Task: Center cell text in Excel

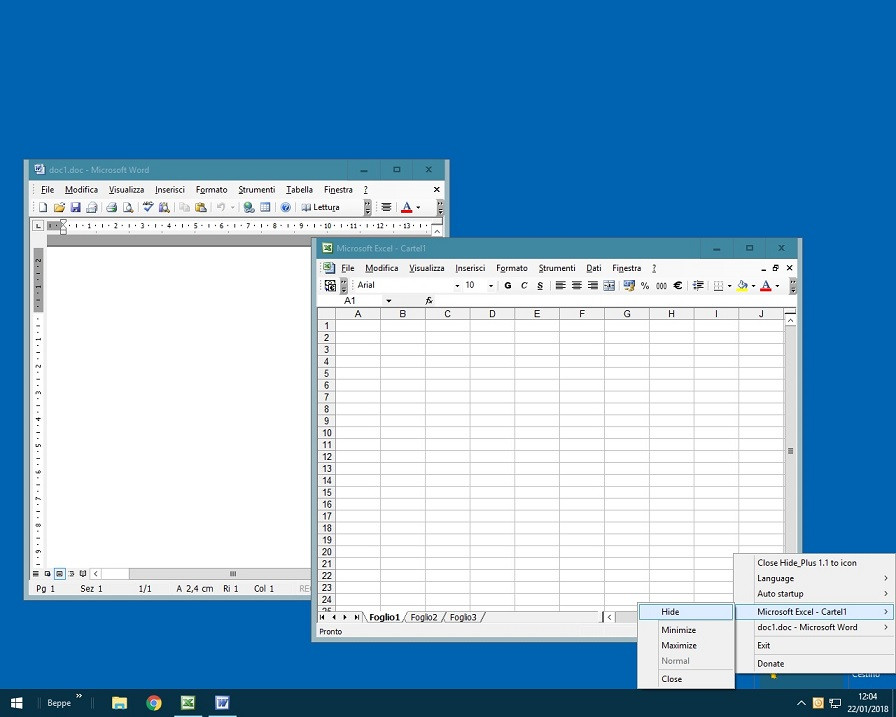Action: (x=577, y=286)
